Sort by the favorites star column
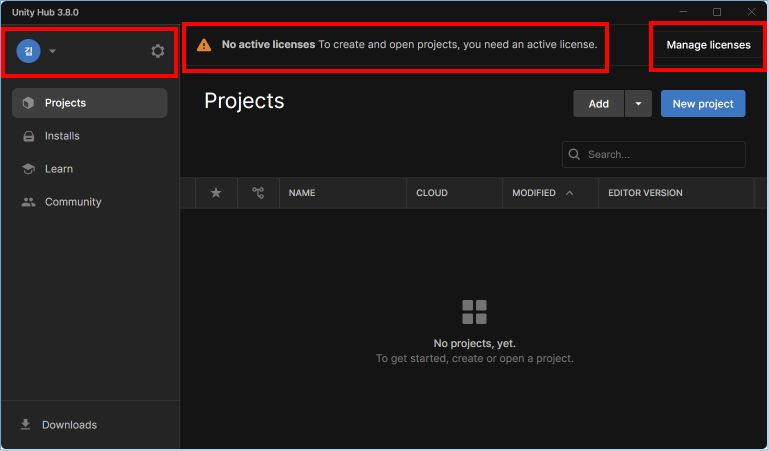 pyautogui.click(x=216, y=193)
